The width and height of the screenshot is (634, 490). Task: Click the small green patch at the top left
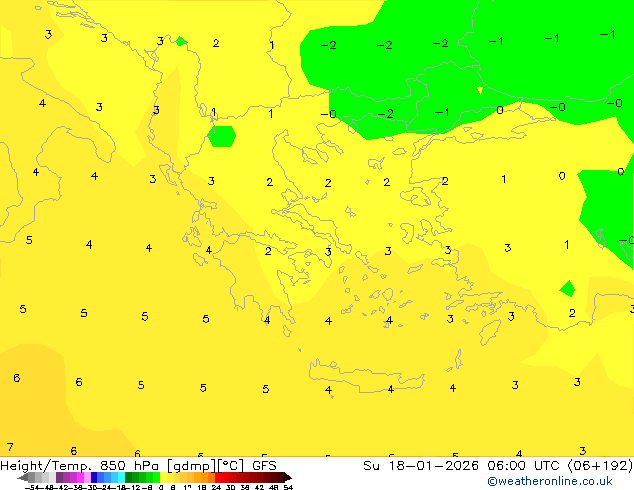[180, 41]
